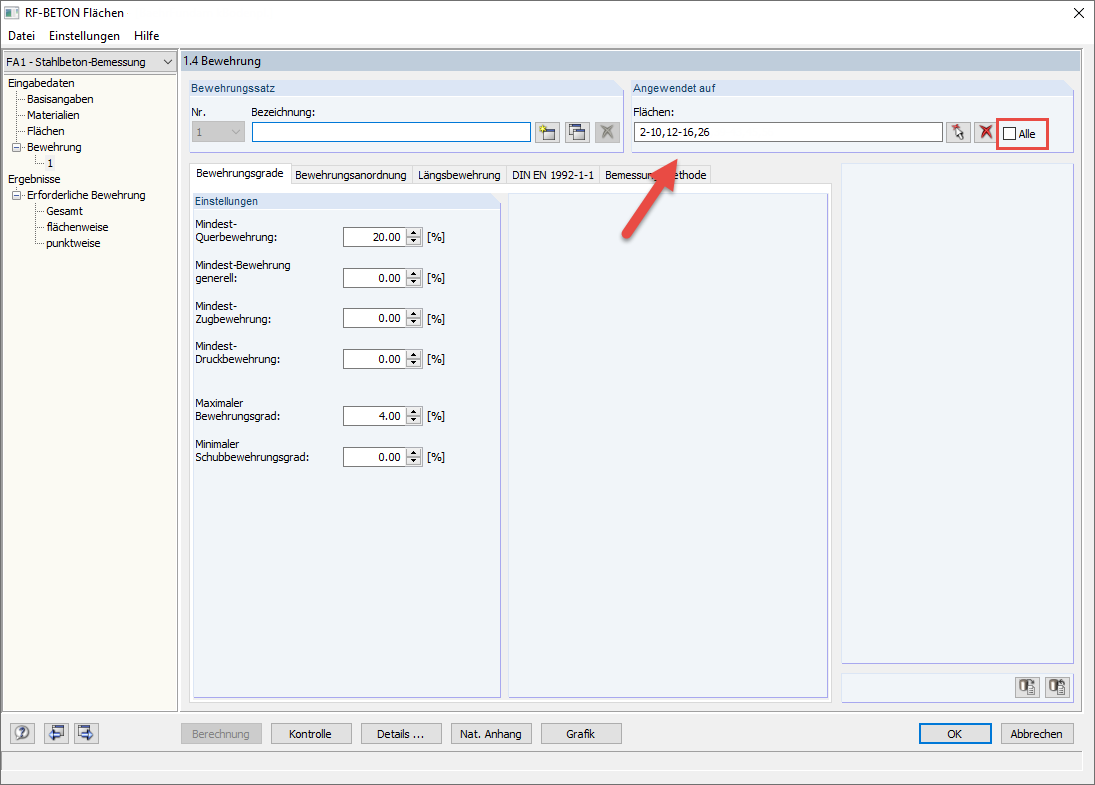Select Gesamt under Erforderliche Bewehrung
Viewport: 1095px width, 785px height.
64,212
